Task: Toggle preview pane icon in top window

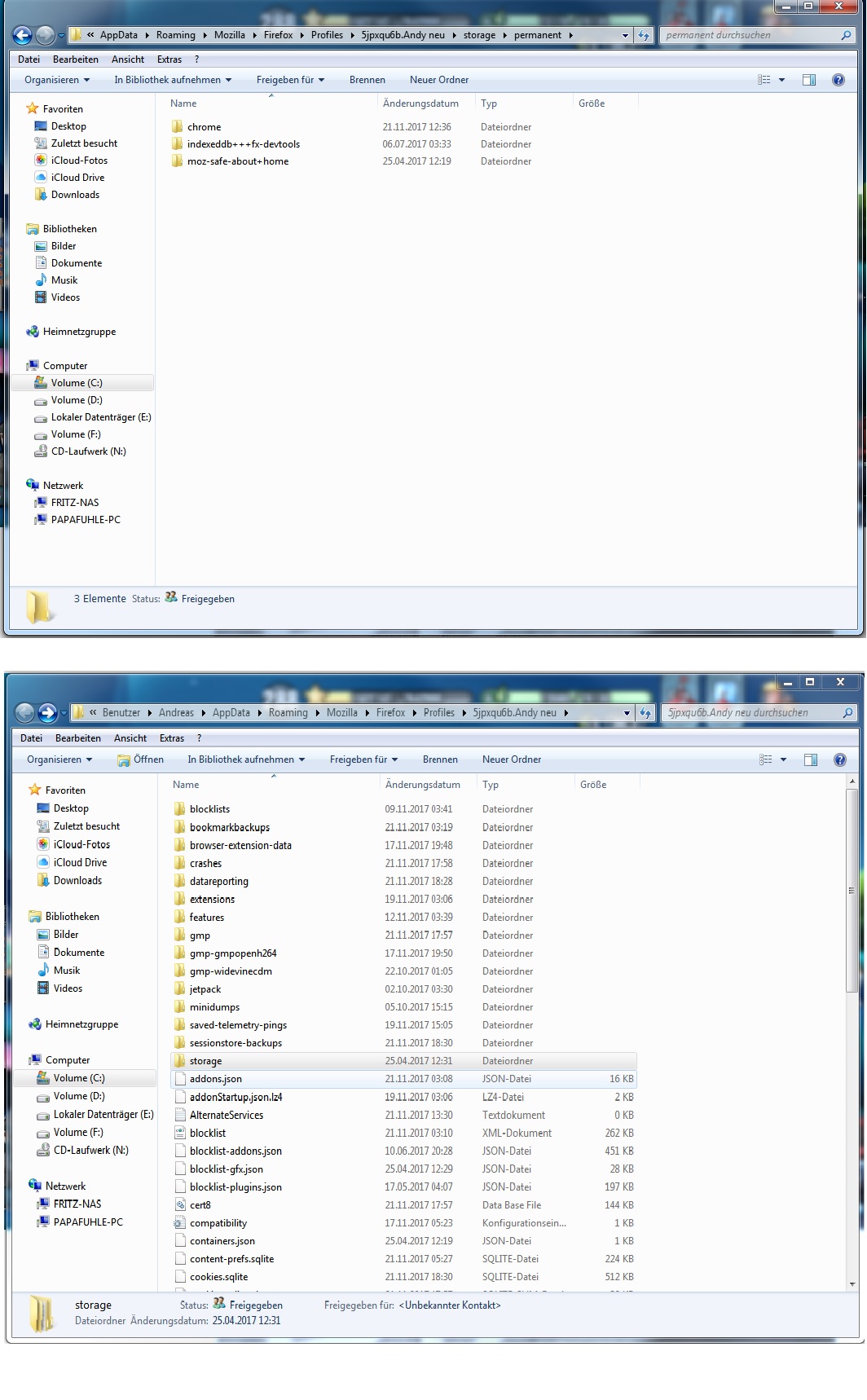Action: [x=808, y=80]
